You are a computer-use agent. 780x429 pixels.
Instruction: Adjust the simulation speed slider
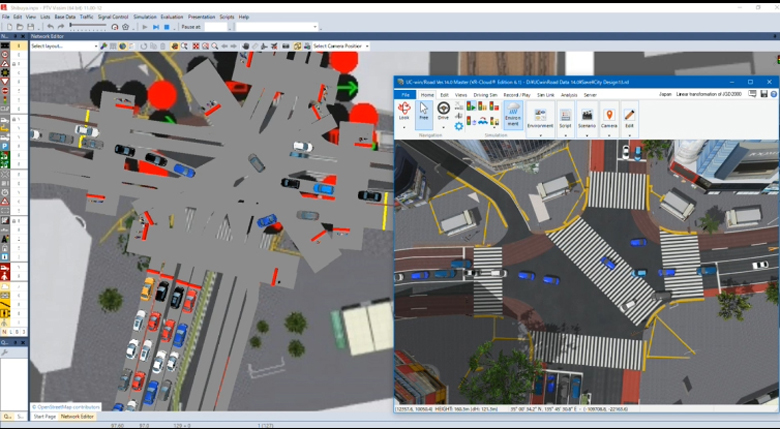(88, 25)
